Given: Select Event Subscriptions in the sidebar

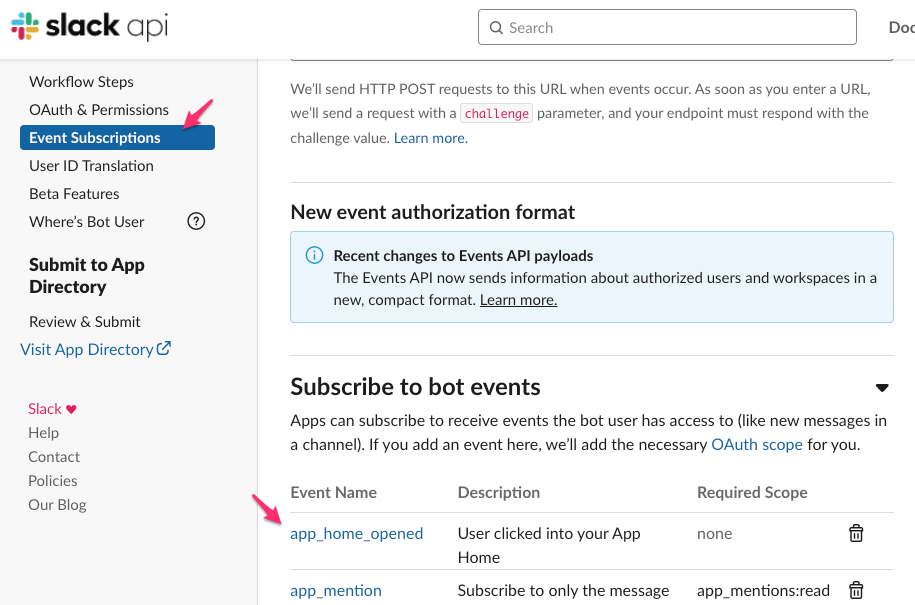Looking at the screenshot, I should click(x=94, y=137).
